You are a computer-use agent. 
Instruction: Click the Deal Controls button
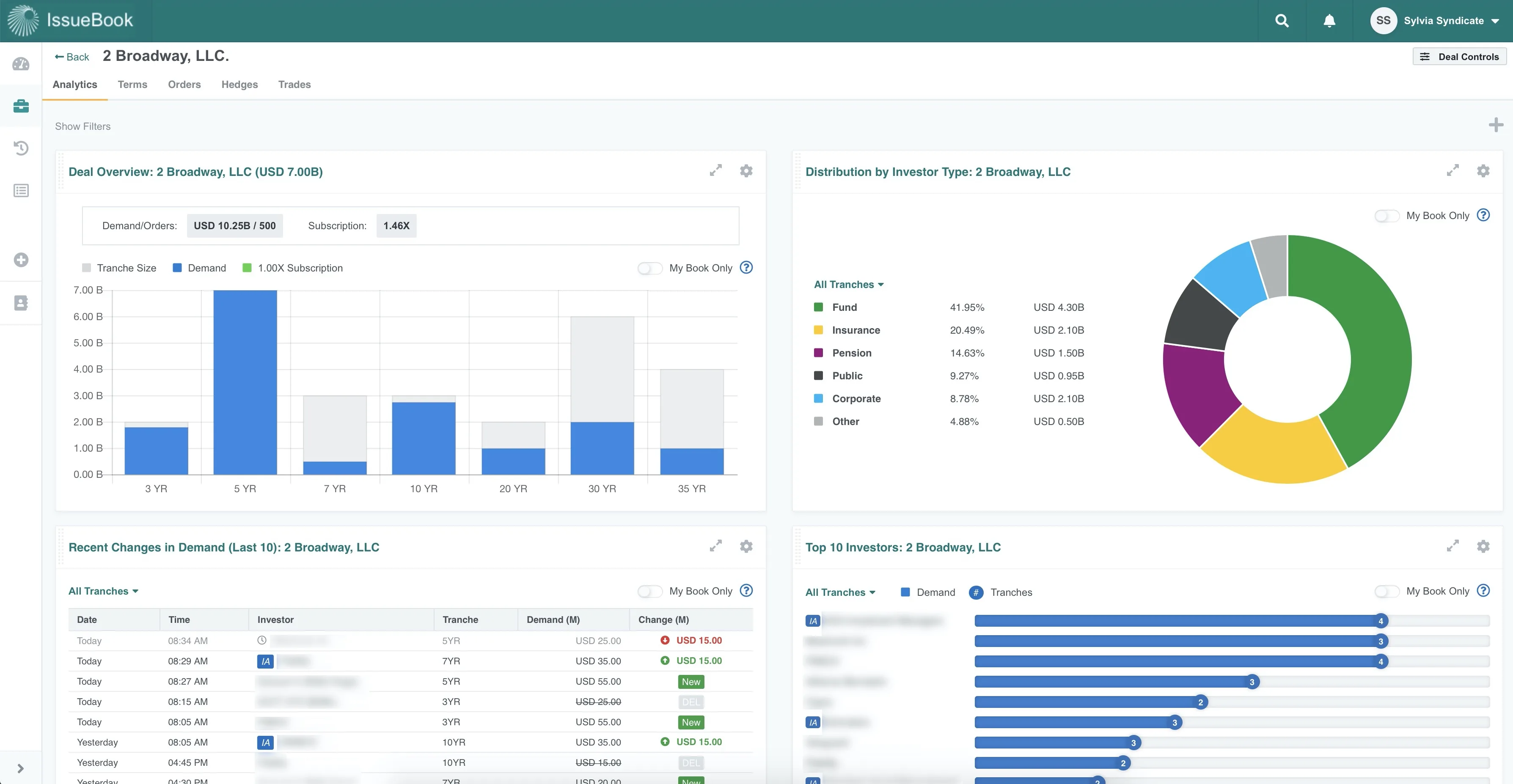coord(1459,57)
